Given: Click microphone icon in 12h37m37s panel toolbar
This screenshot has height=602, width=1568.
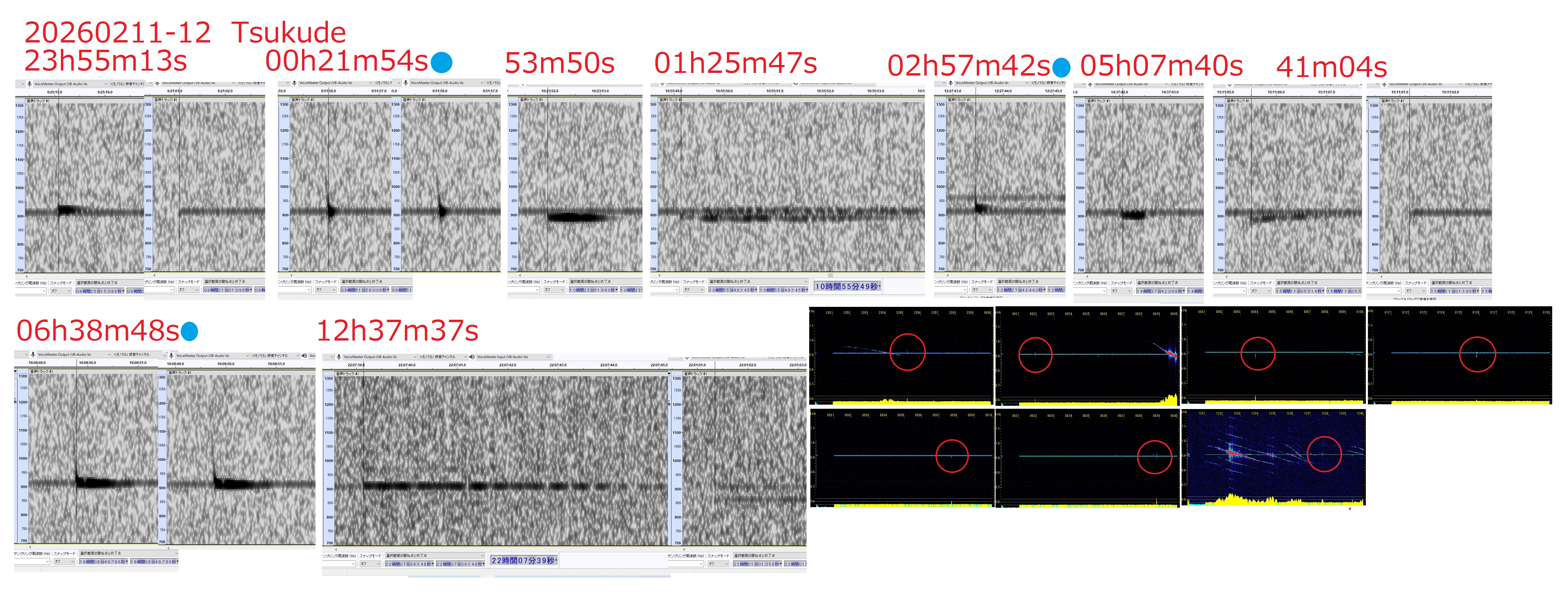Looking at the screenshot, I should tap(338, 357).
